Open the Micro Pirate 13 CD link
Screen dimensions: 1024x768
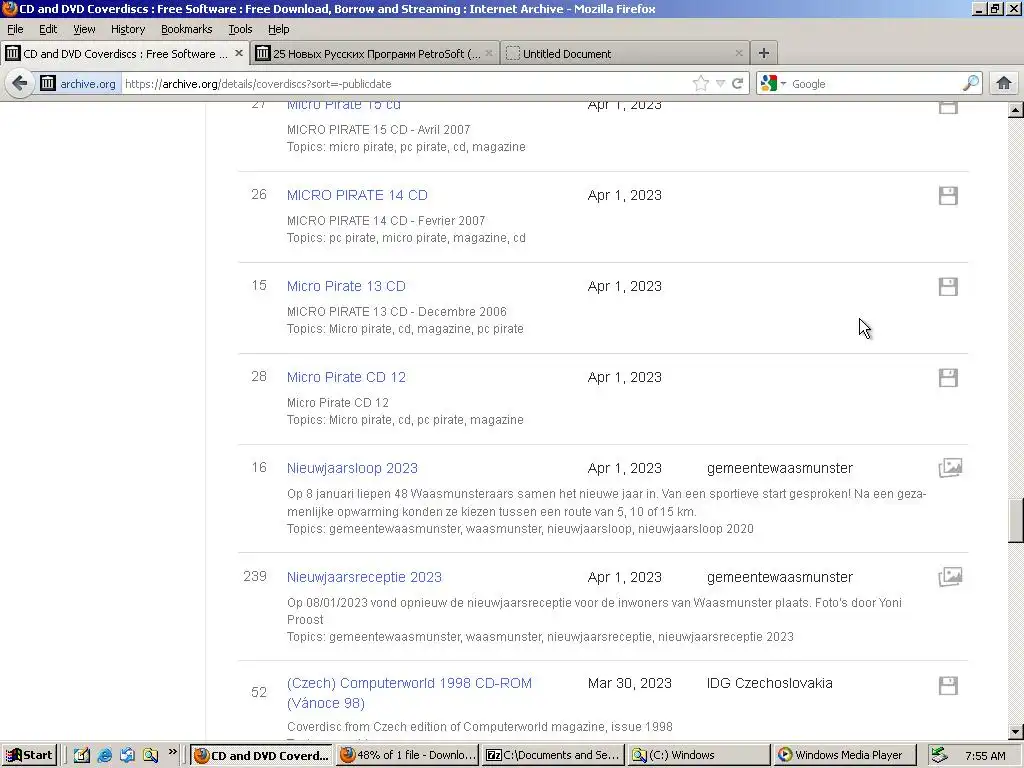[x=346, y=286]
